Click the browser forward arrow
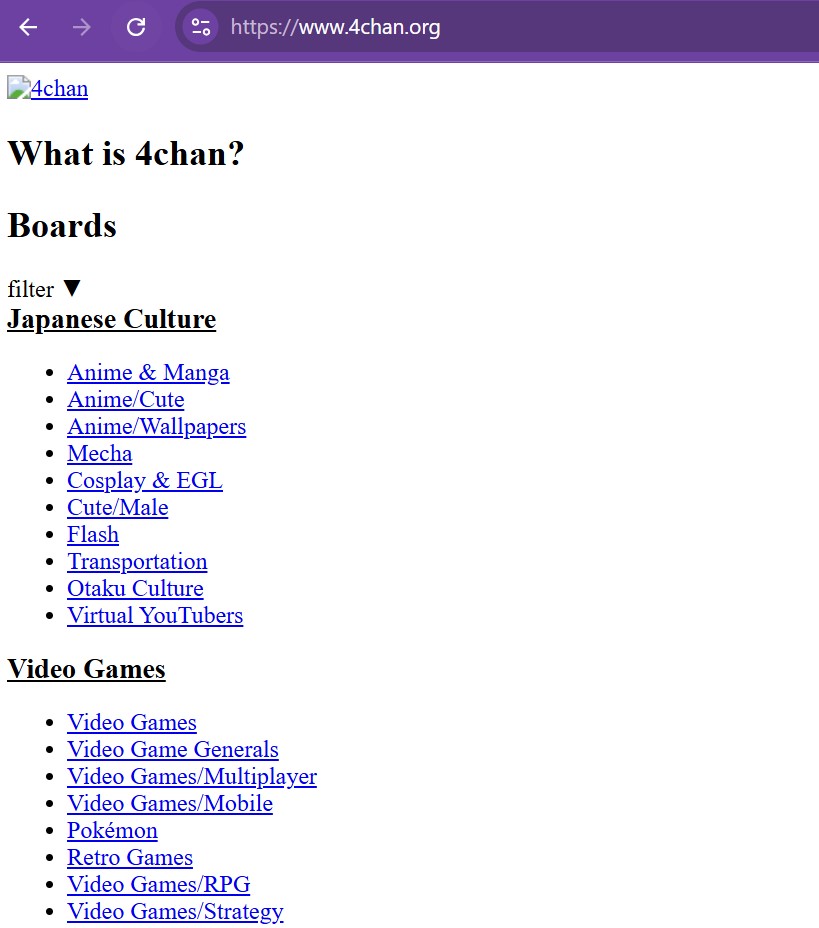819x928 pixels. [82, 27]
